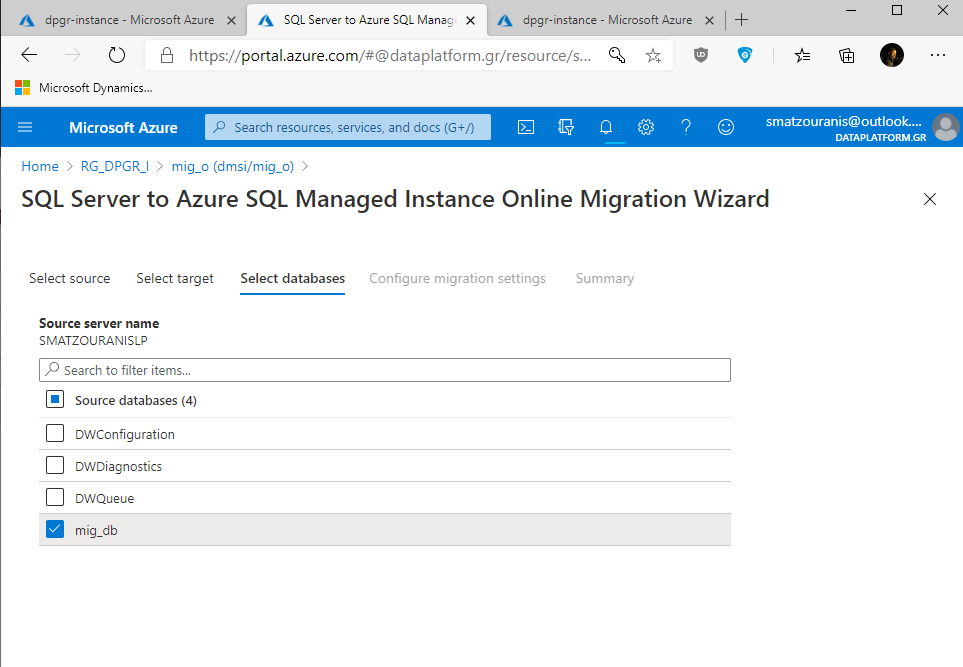Open Azure feedback smiley icon
963x667 pixels.
pyautogui.click(x=726, y=127)
